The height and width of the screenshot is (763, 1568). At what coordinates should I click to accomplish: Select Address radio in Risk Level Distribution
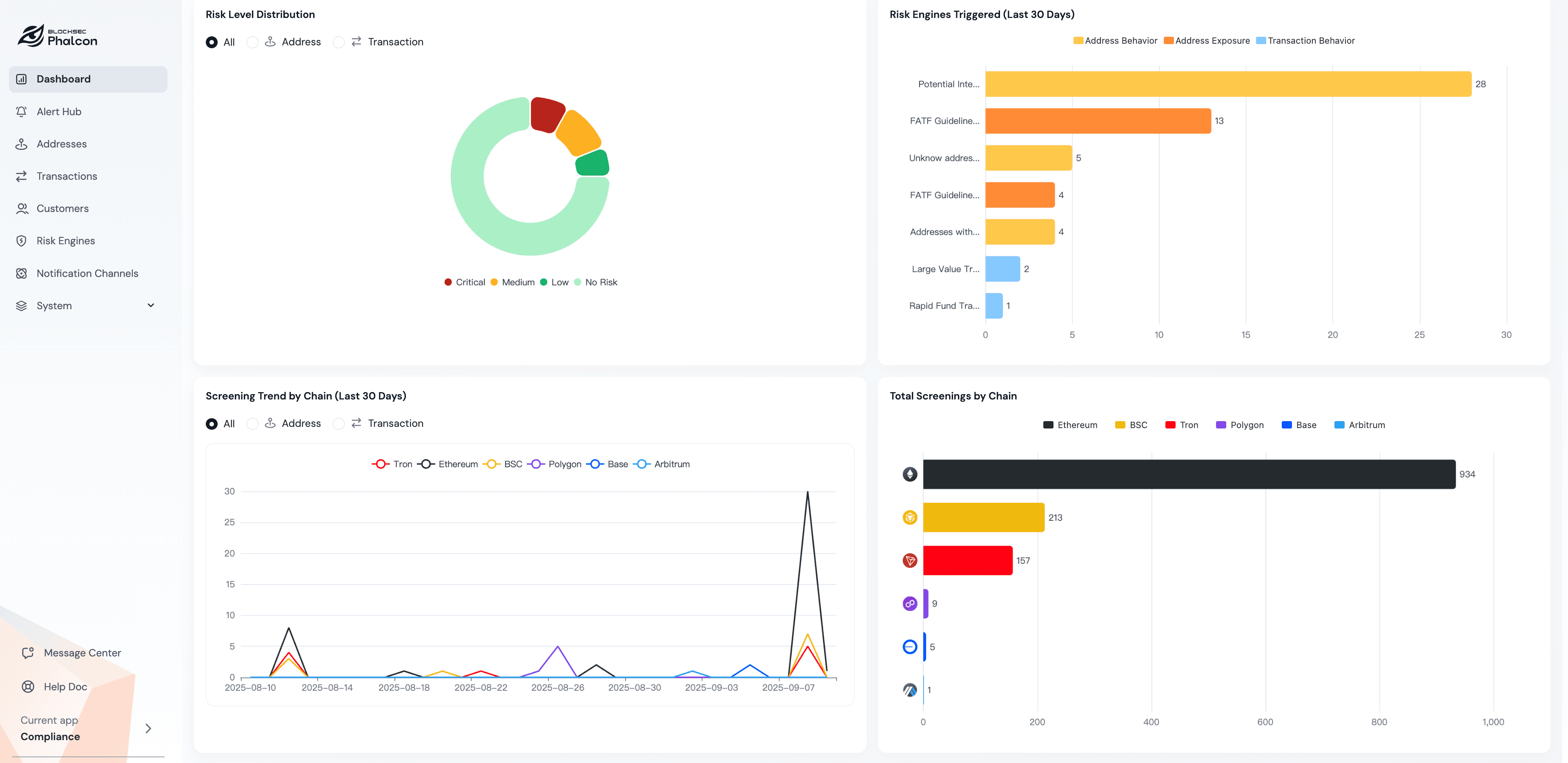click(x=252, y=42)
